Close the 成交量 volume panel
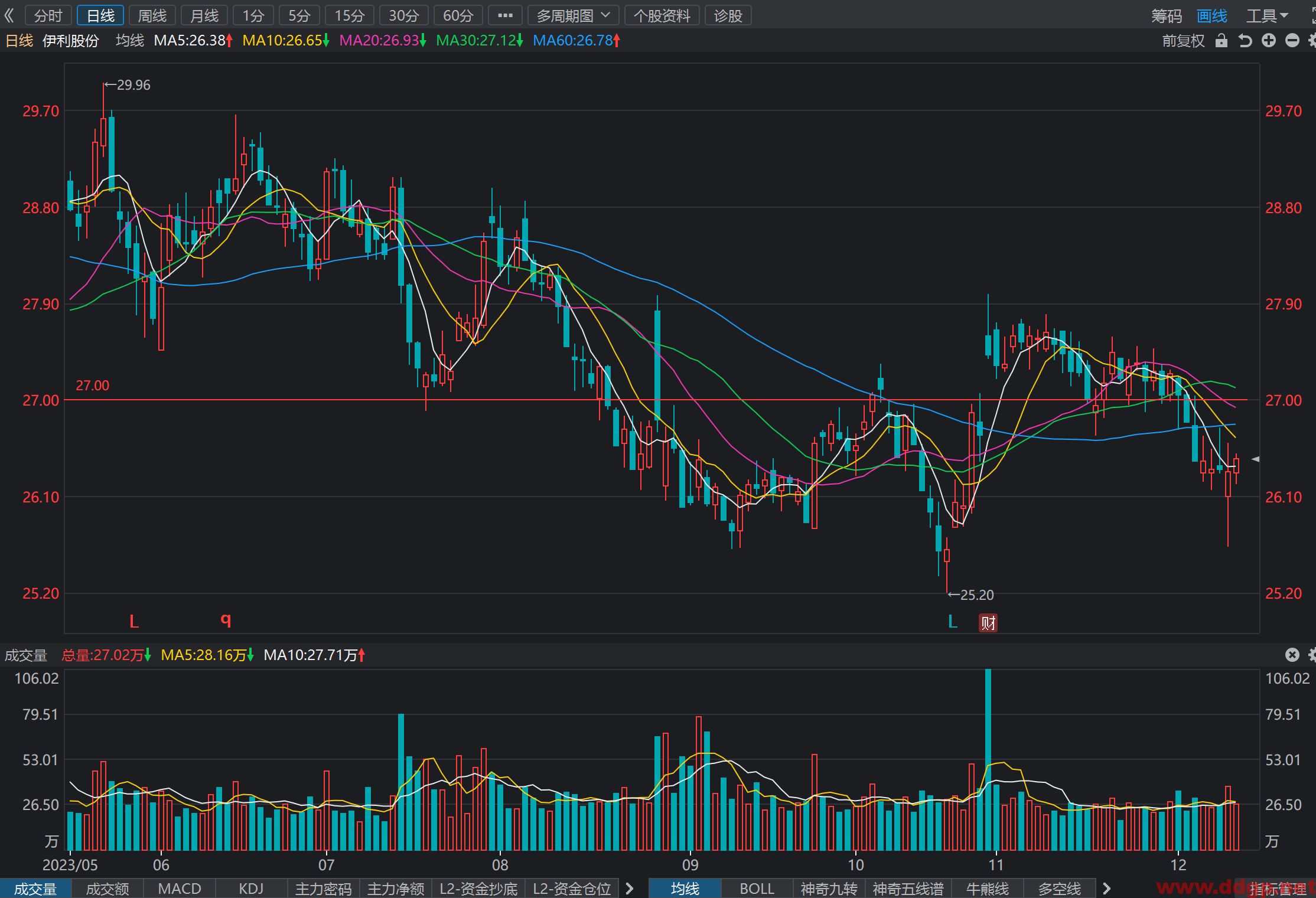Screen dimensions: 1316x898 click(1292, 655)
